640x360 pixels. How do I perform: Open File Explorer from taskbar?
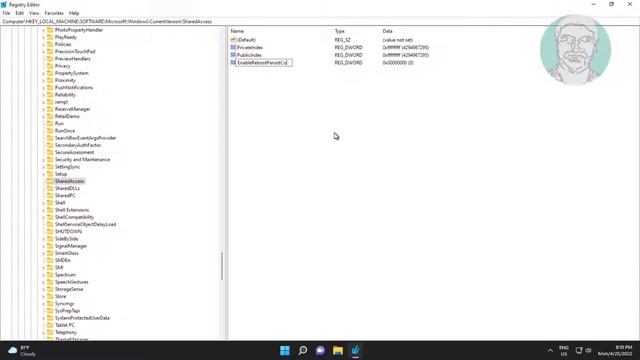(x=338, y=350)
